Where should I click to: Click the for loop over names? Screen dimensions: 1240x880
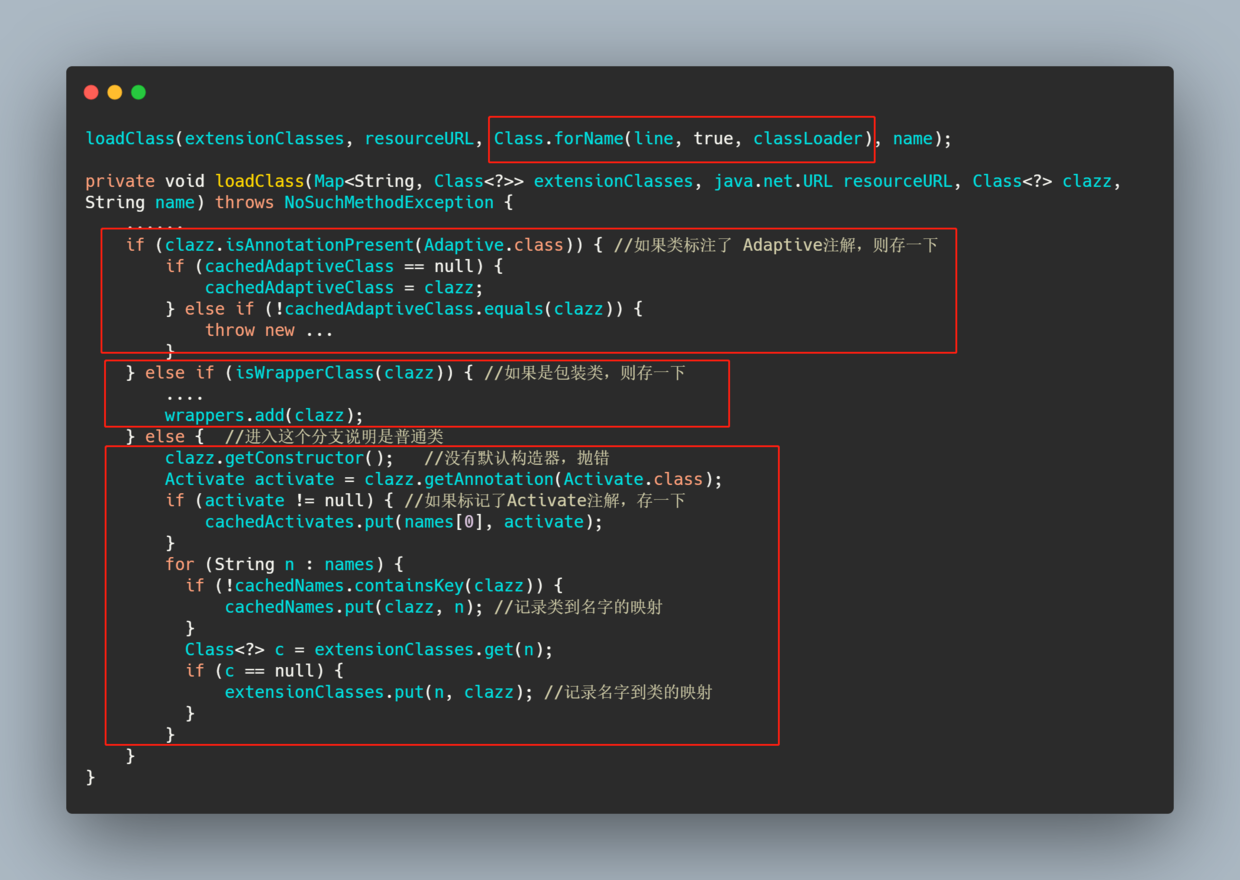click(285, 563)
